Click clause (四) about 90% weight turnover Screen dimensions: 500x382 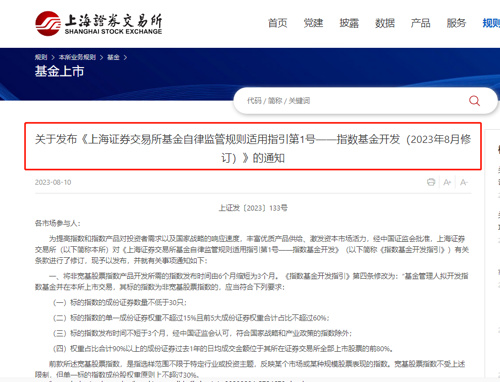223,348
